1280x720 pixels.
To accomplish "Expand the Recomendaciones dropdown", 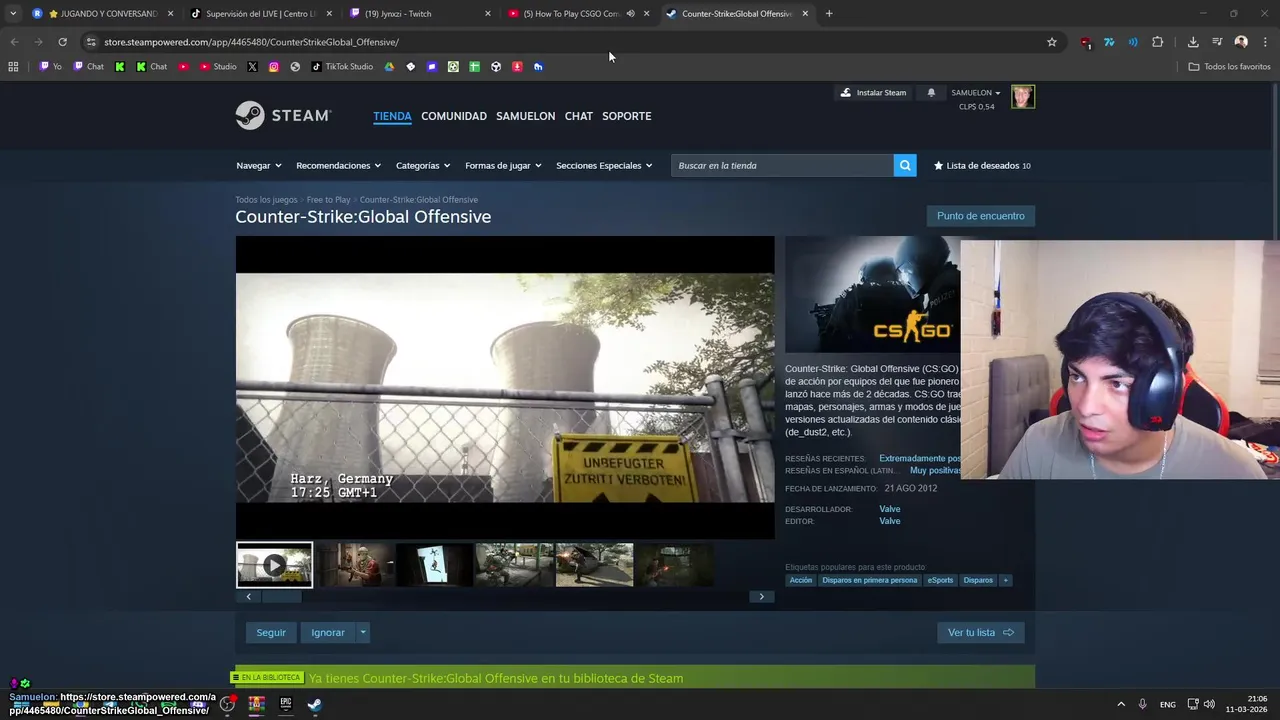I will (339, 166).
